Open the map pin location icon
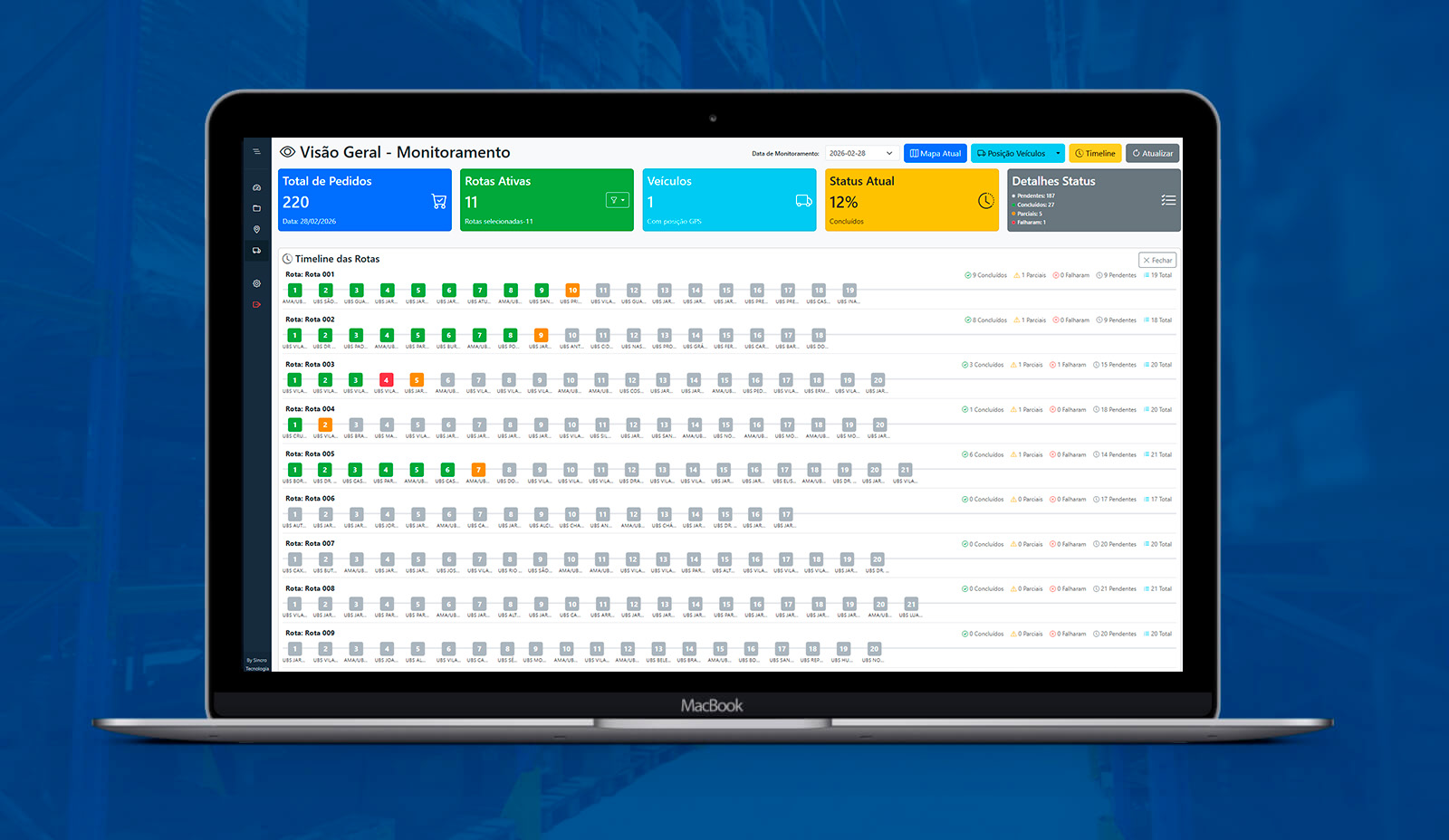 (x=256, y=229)
